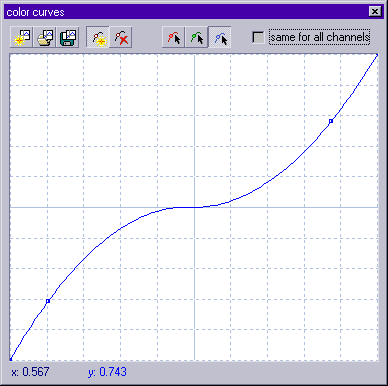
Task: Select the delete curve point tool
Action: point(121,37)
